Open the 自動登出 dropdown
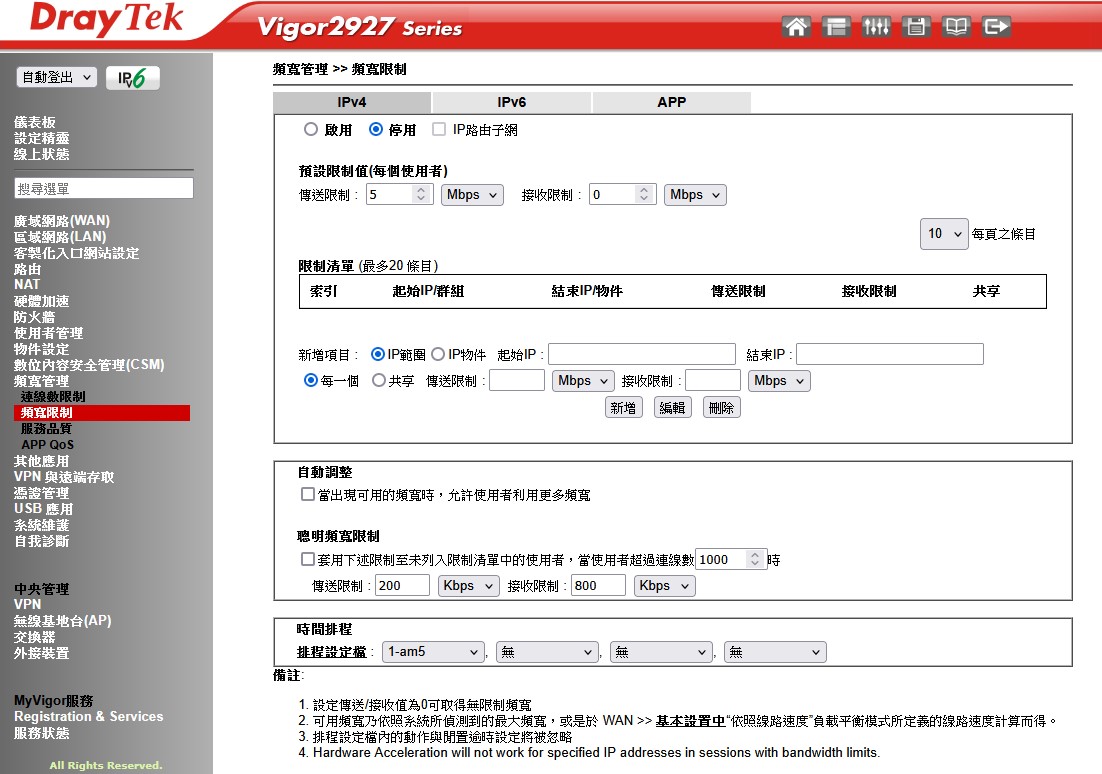Viewport: 1102px width, 774px height. [57, 78]
